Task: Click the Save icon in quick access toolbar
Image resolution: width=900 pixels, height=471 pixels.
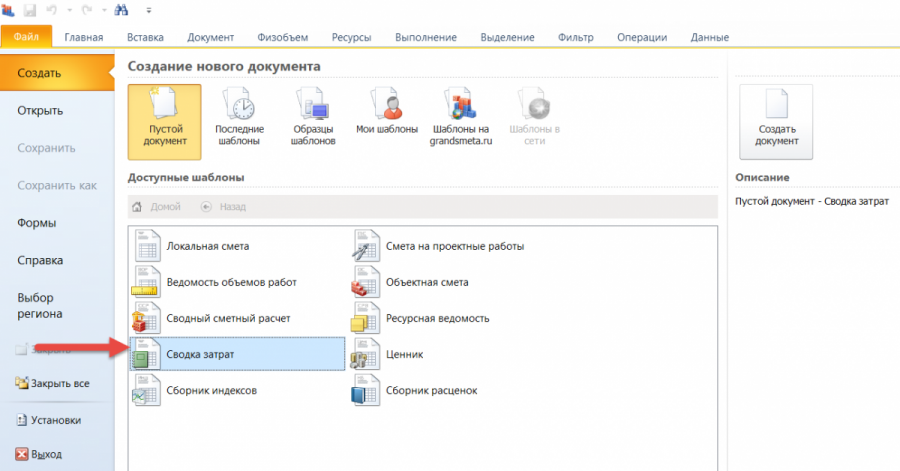Action: click(30, 10)
